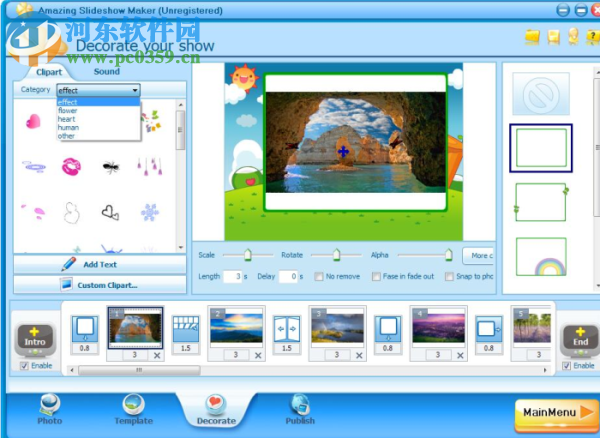
Task: Select the rainbow frame thumbnail
Action: [541, 256]
